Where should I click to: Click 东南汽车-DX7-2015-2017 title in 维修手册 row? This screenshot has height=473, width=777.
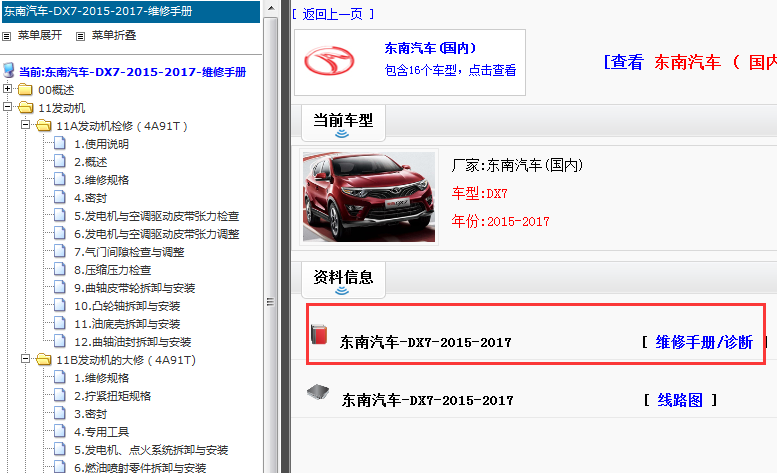coord(426,342)
